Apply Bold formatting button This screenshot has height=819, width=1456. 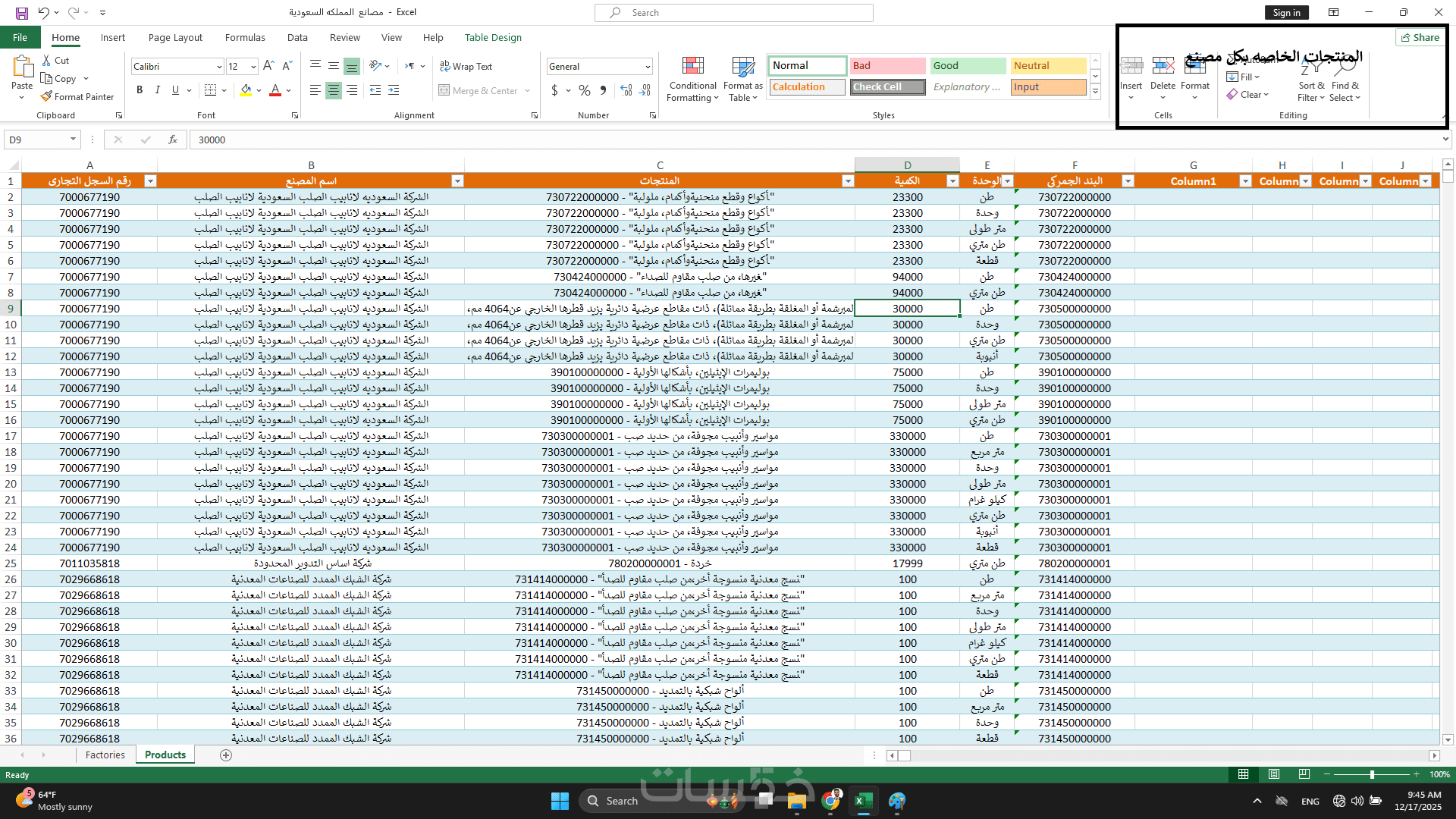point(140,90)
